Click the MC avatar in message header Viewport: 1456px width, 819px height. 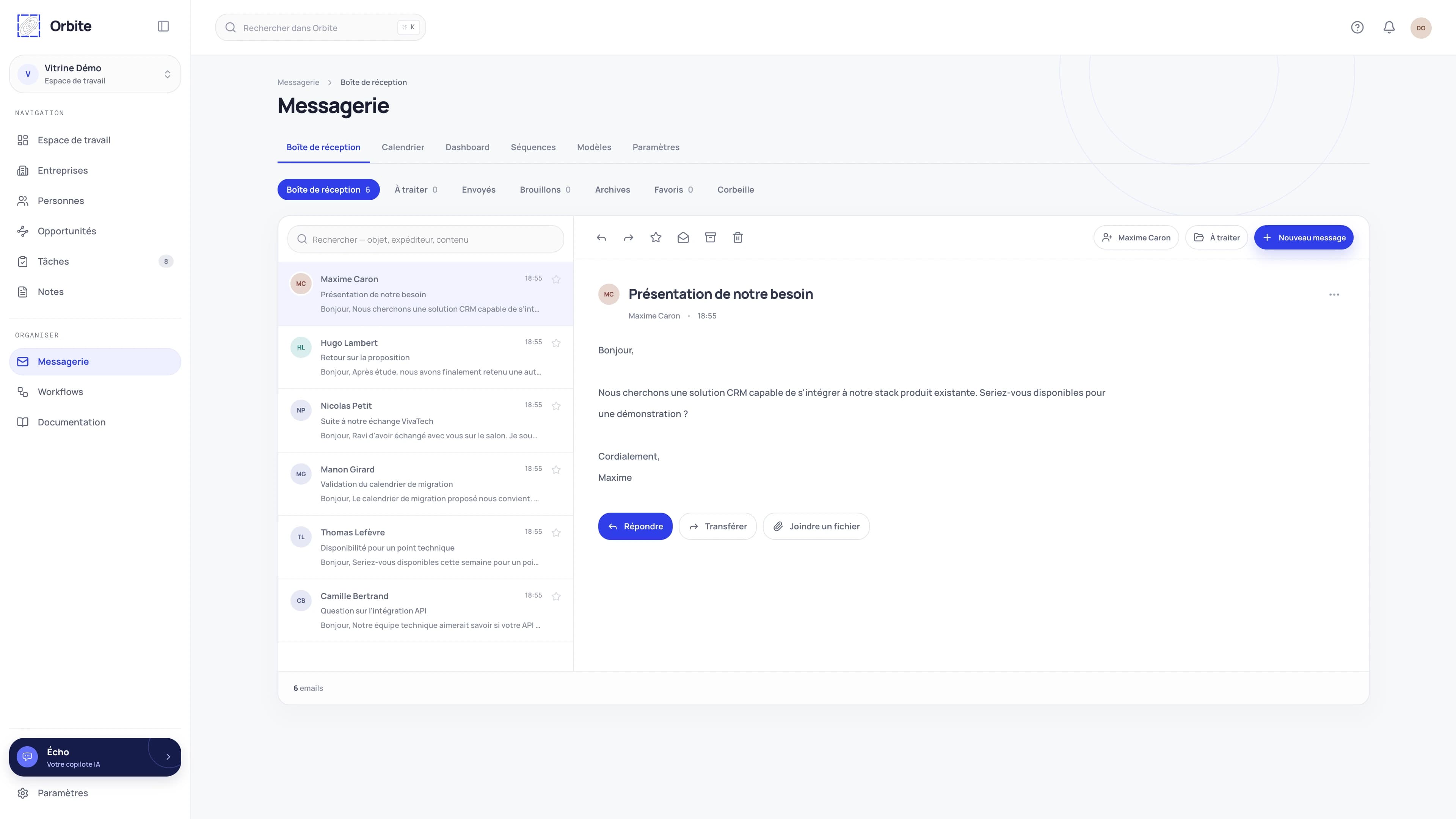(609, 295)
